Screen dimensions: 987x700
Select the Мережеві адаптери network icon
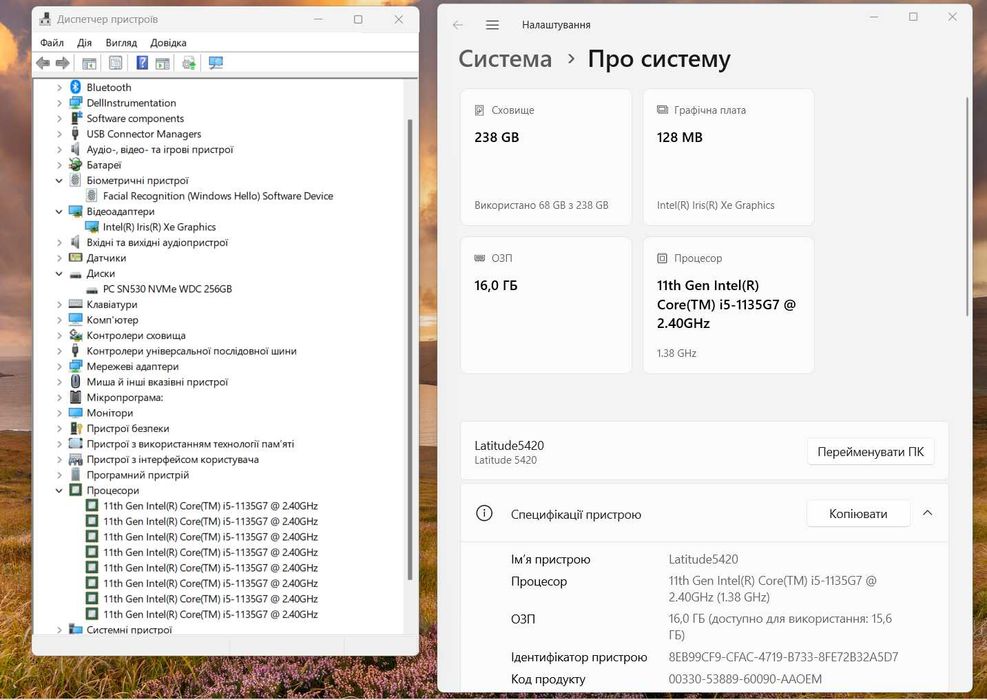tap(76, 366)
